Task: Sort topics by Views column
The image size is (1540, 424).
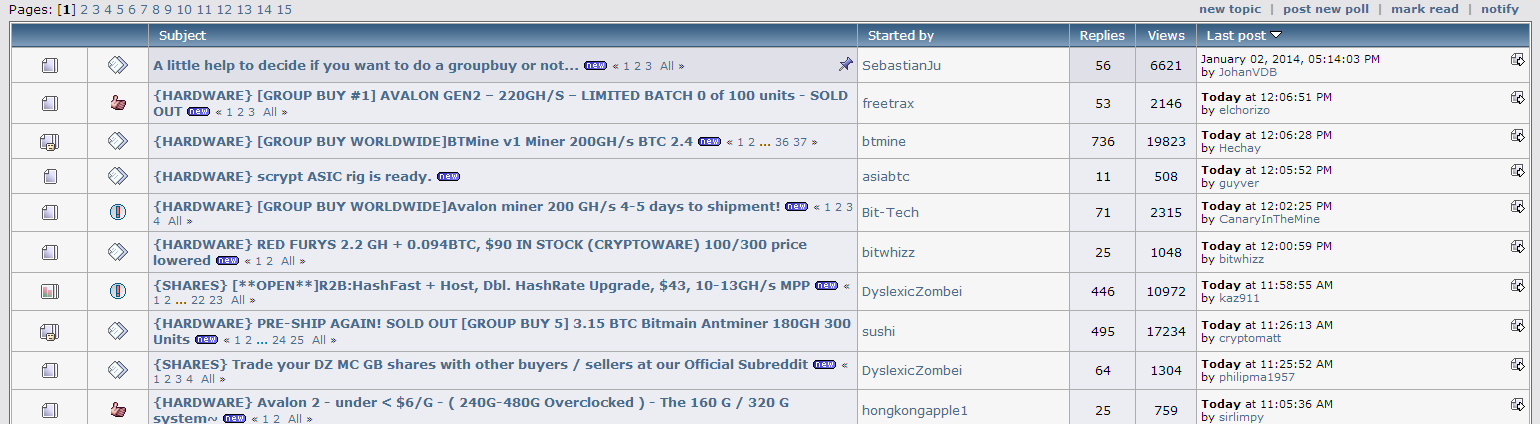Action: tap(1166, 35)
